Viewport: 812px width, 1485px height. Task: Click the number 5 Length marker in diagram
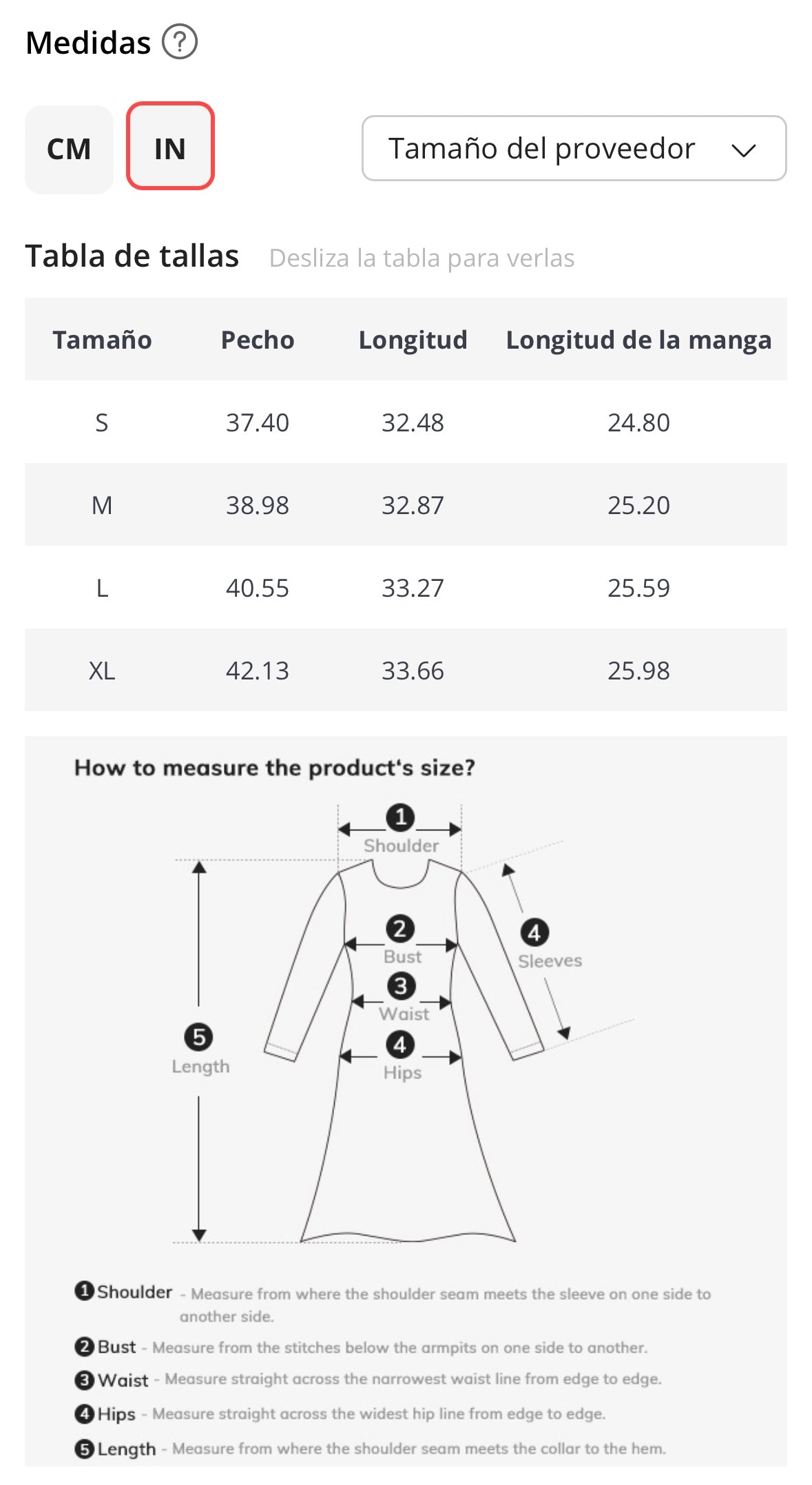[198, 1036]
